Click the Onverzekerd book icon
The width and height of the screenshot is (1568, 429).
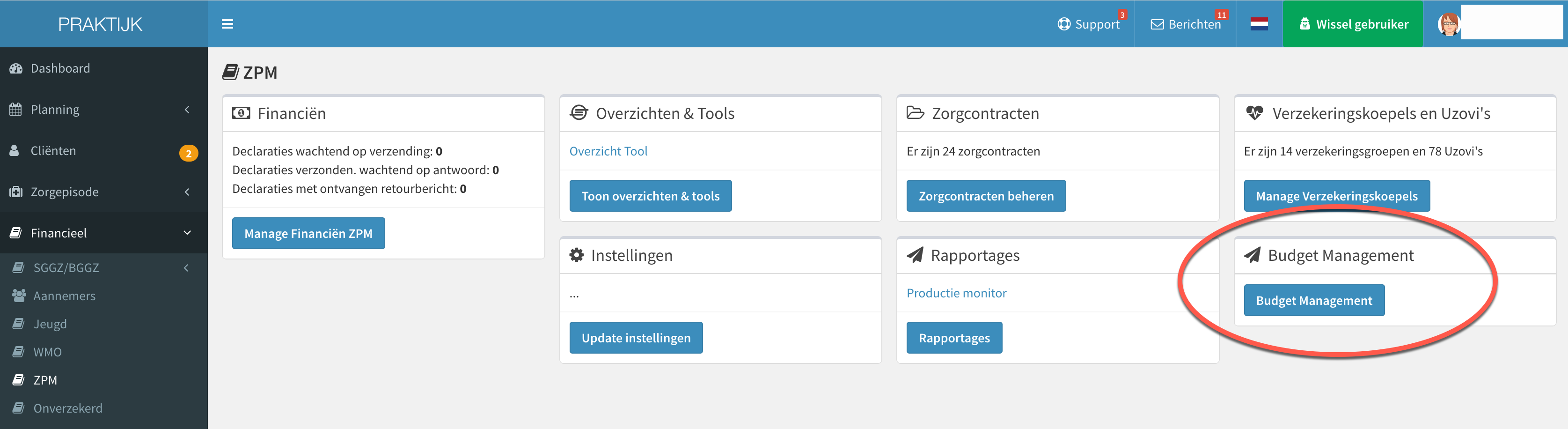click(19, 407)
